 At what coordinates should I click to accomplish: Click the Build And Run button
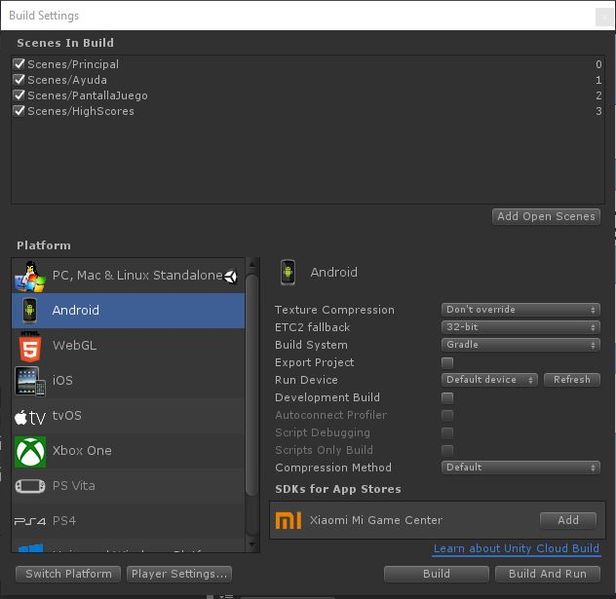[x=548, y=574]
